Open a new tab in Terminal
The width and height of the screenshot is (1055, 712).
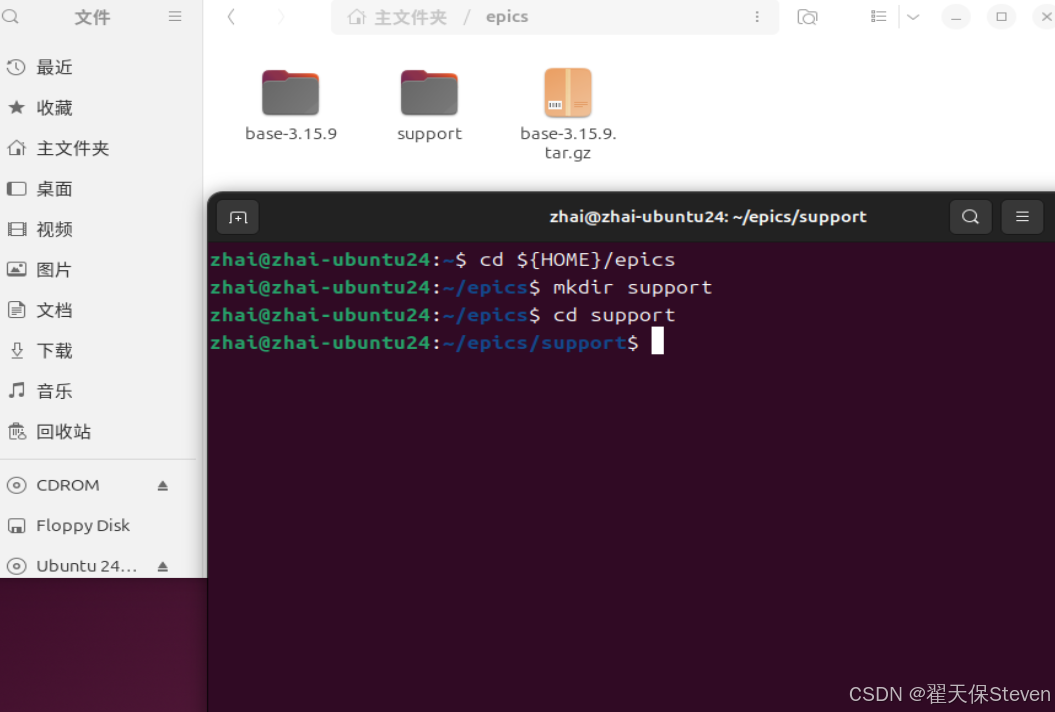point(238,217)
